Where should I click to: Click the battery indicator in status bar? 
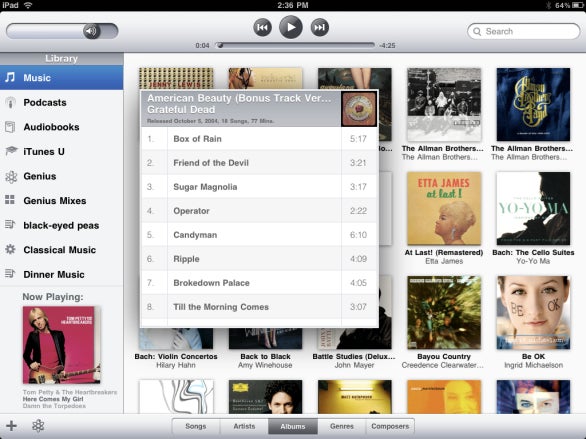577,5
